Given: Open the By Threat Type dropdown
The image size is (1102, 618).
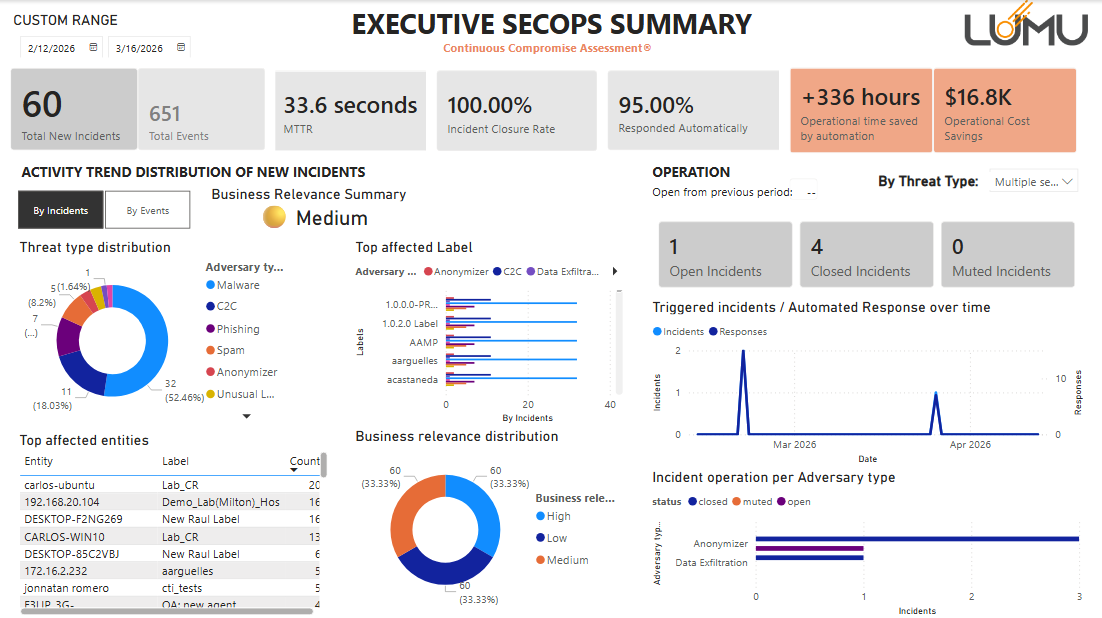Looking at the screenshot, I should click(1034, 182).
